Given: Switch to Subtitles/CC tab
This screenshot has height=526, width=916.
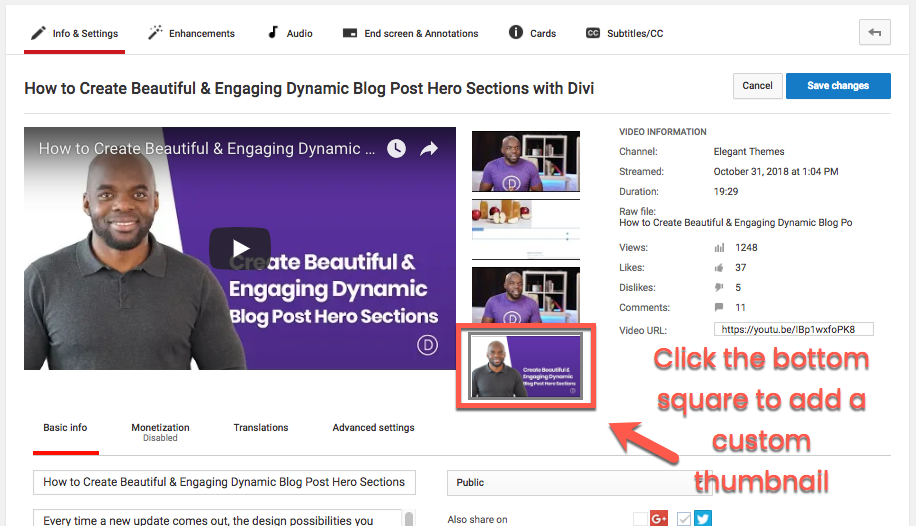Looking at the screenshot, I should (x=624, y=33).
